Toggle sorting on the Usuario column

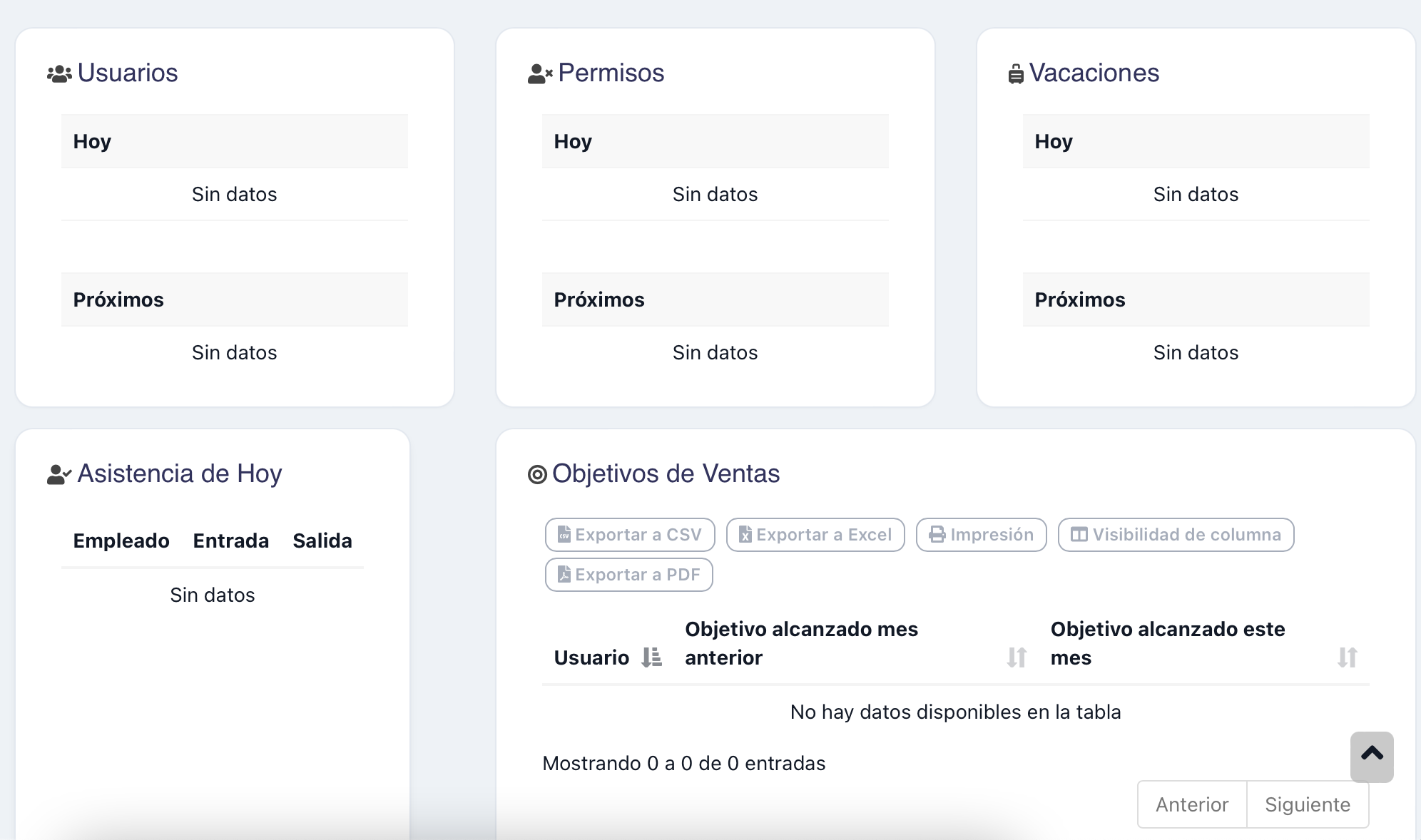coord(651,657)
